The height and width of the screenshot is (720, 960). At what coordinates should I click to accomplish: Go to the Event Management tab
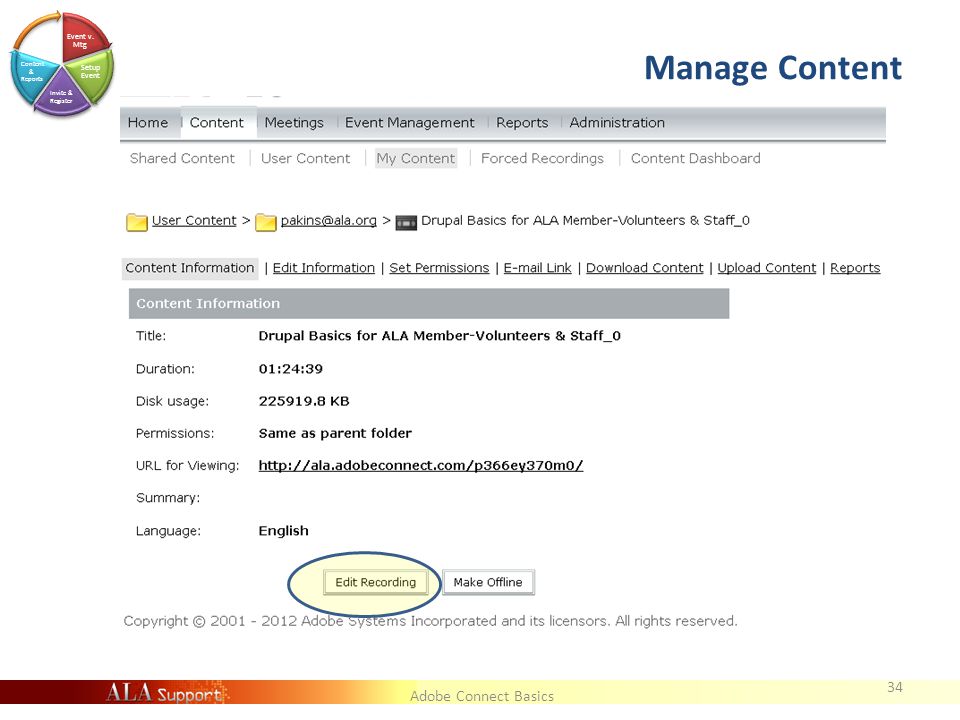(x=410, y=122)
